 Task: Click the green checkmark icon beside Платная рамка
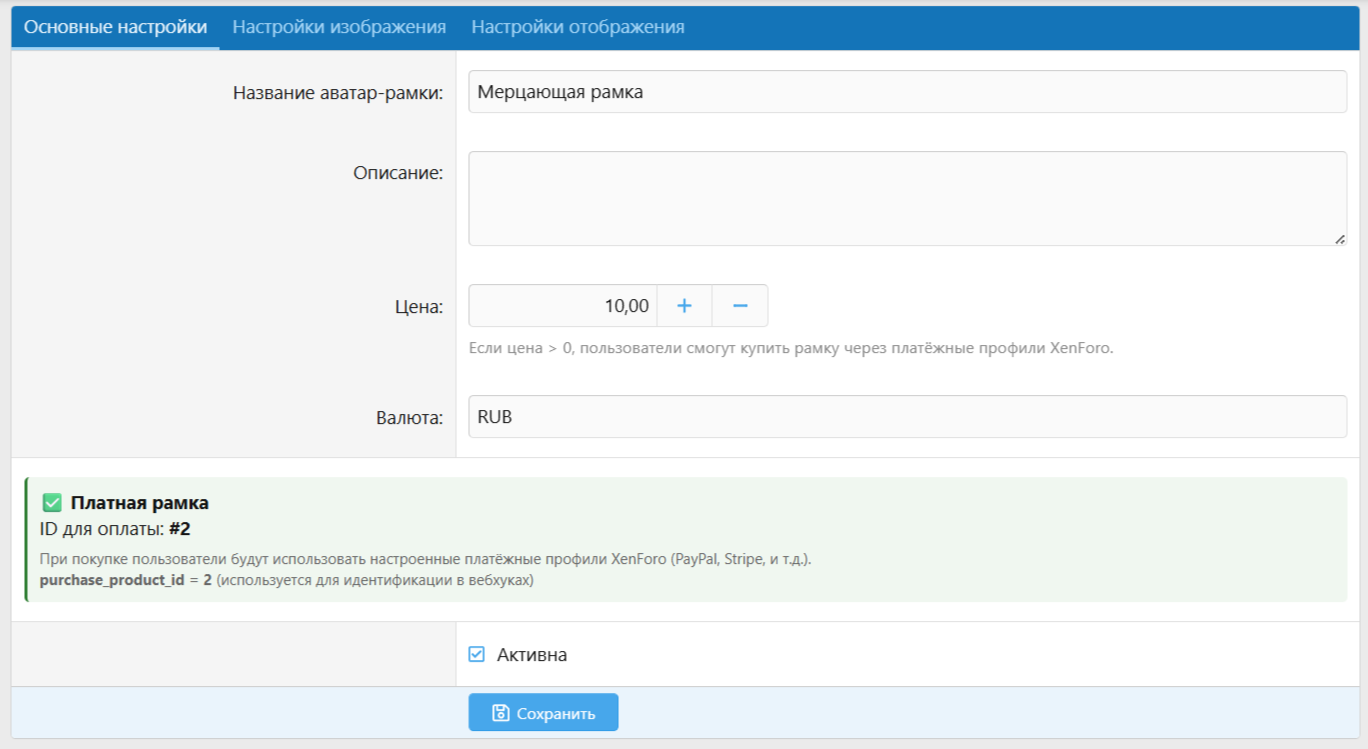tap(52, 503)
